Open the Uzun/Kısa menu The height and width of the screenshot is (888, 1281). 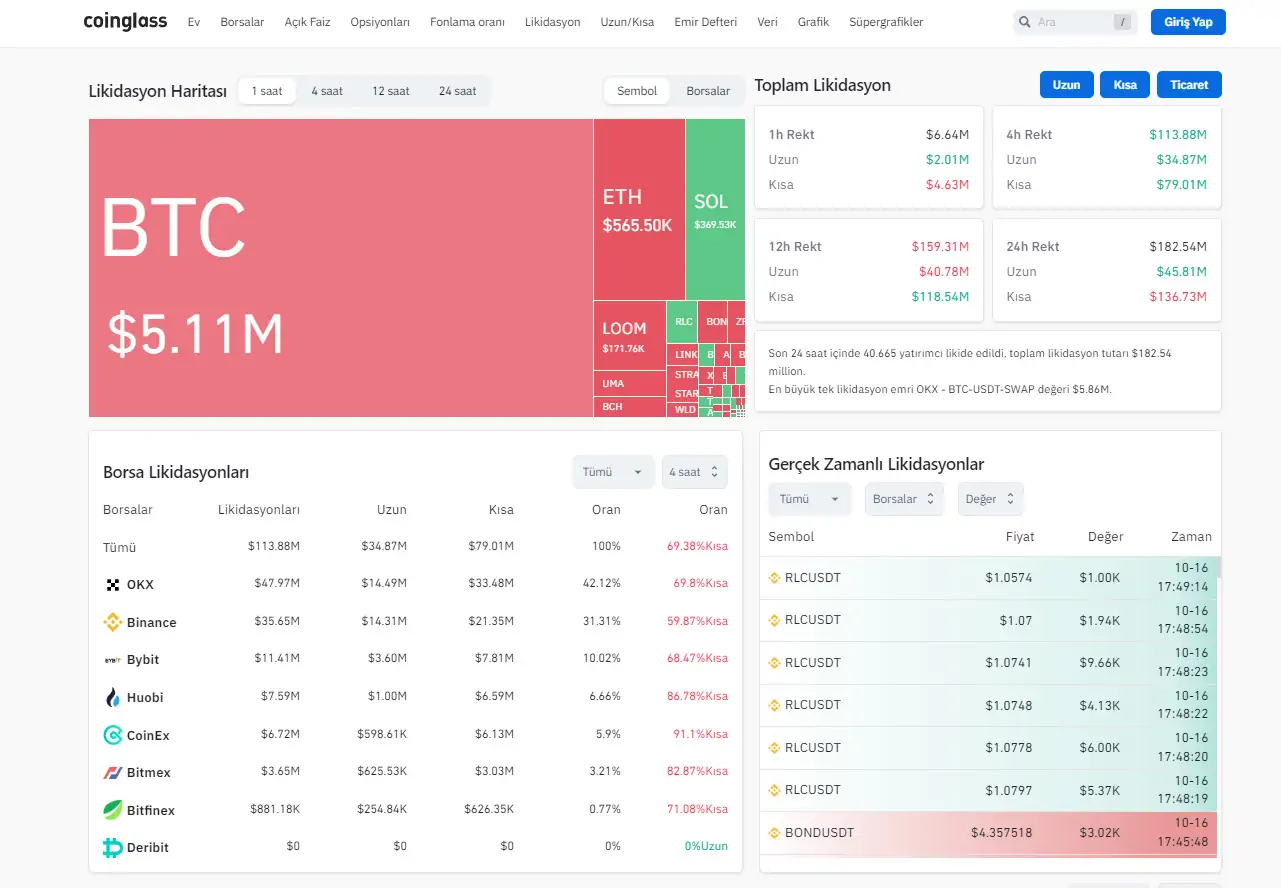(x=627, y=22)
